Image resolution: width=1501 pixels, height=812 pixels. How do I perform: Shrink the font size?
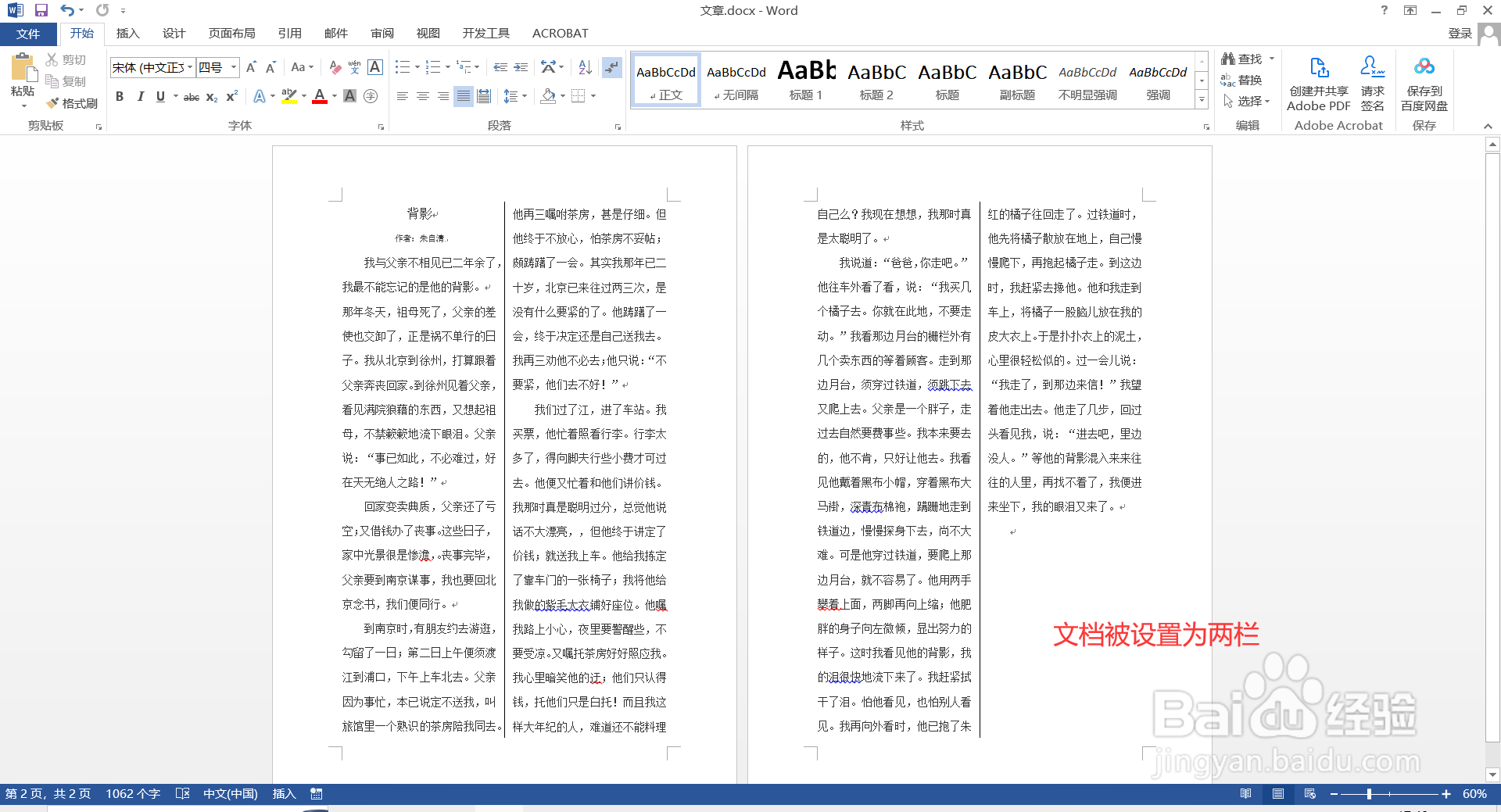pos(270,68)
